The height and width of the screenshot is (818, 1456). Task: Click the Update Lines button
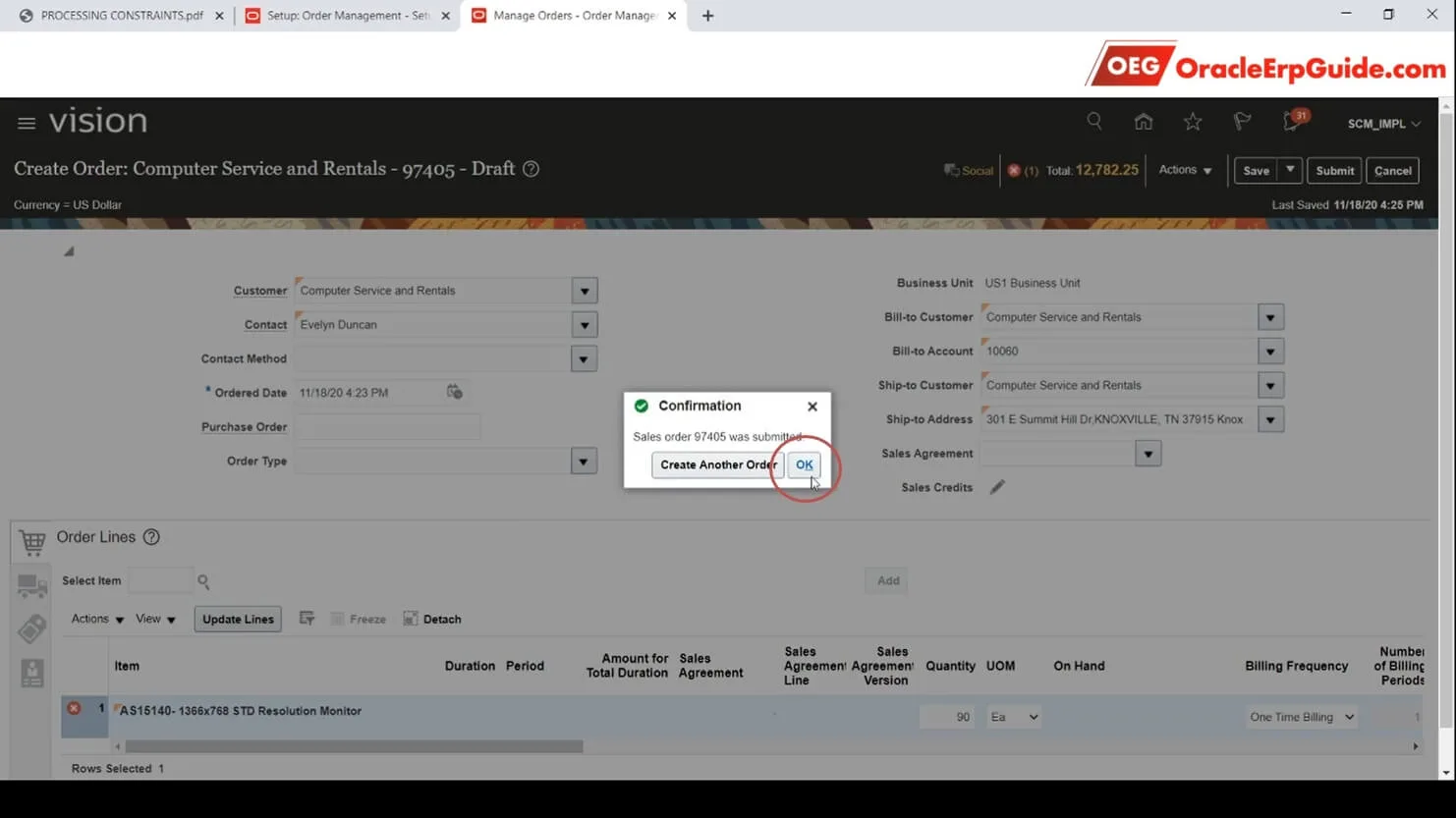click(x=238, y=619)
